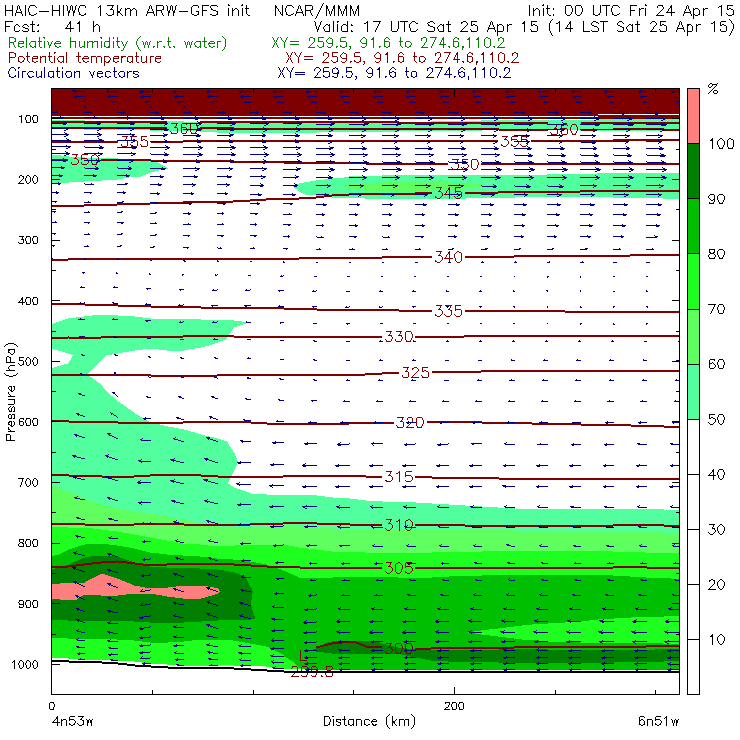Click the pink above-100% colorbar segment
The width and height of the screenshot is (740, 740).
[693, 116]
